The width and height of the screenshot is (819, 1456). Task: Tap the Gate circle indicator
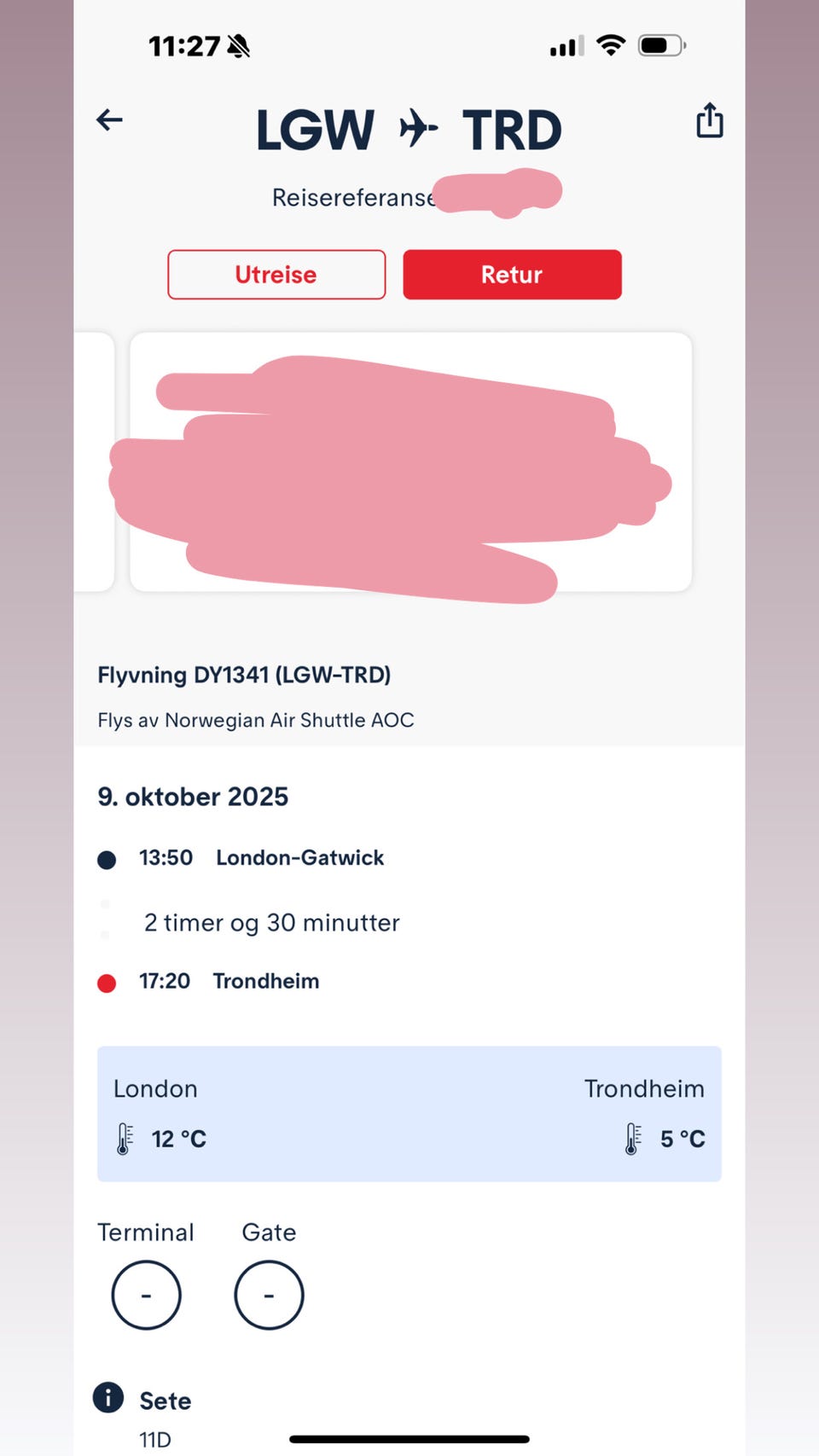pyautogui.click(x=269, y=1295)
